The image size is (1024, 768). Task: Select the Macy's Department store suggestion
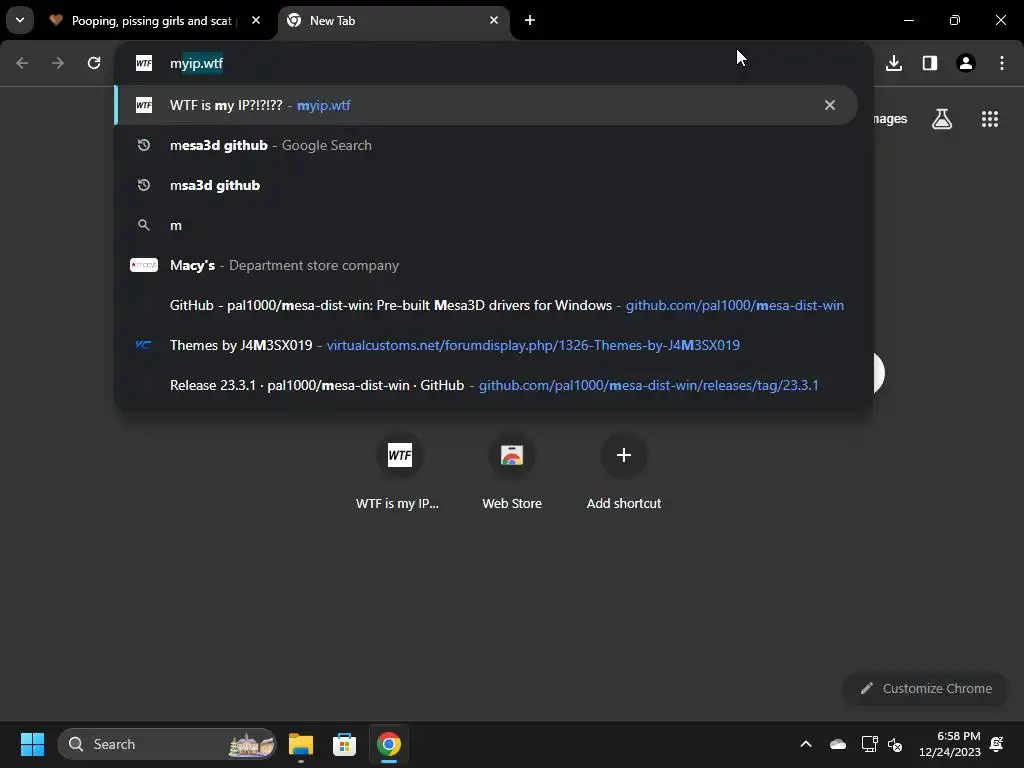coord(486,265)
